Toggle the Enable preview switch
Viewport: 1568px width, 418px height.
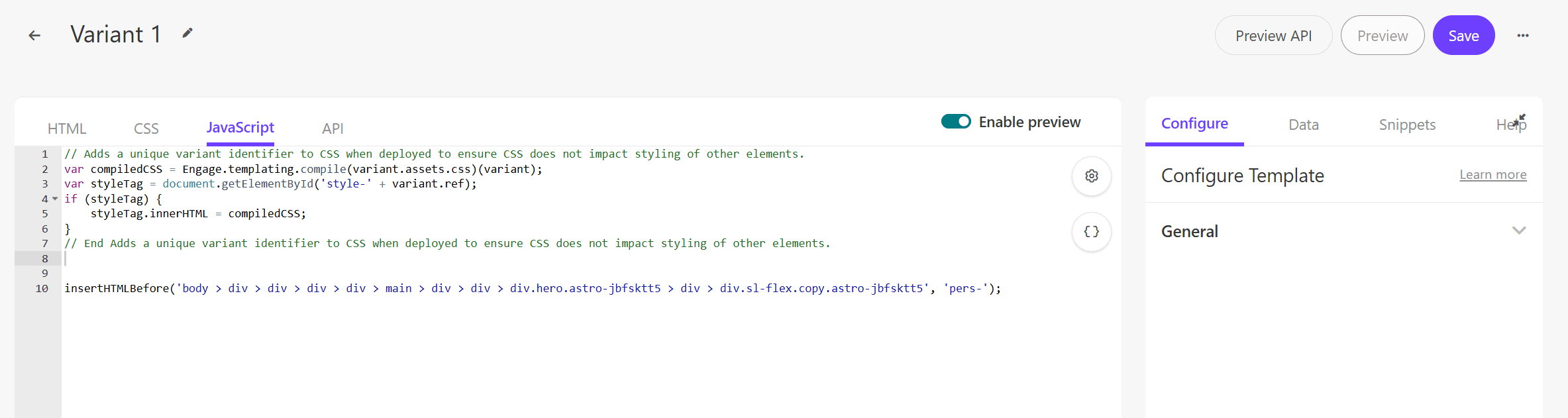point(955,122)
